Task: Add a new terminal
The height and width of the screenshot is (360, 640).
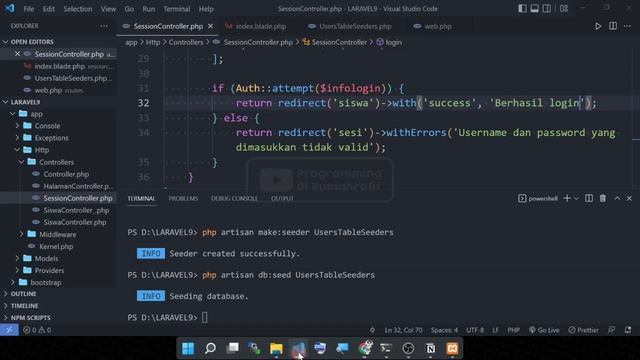Action: (567, 198)
